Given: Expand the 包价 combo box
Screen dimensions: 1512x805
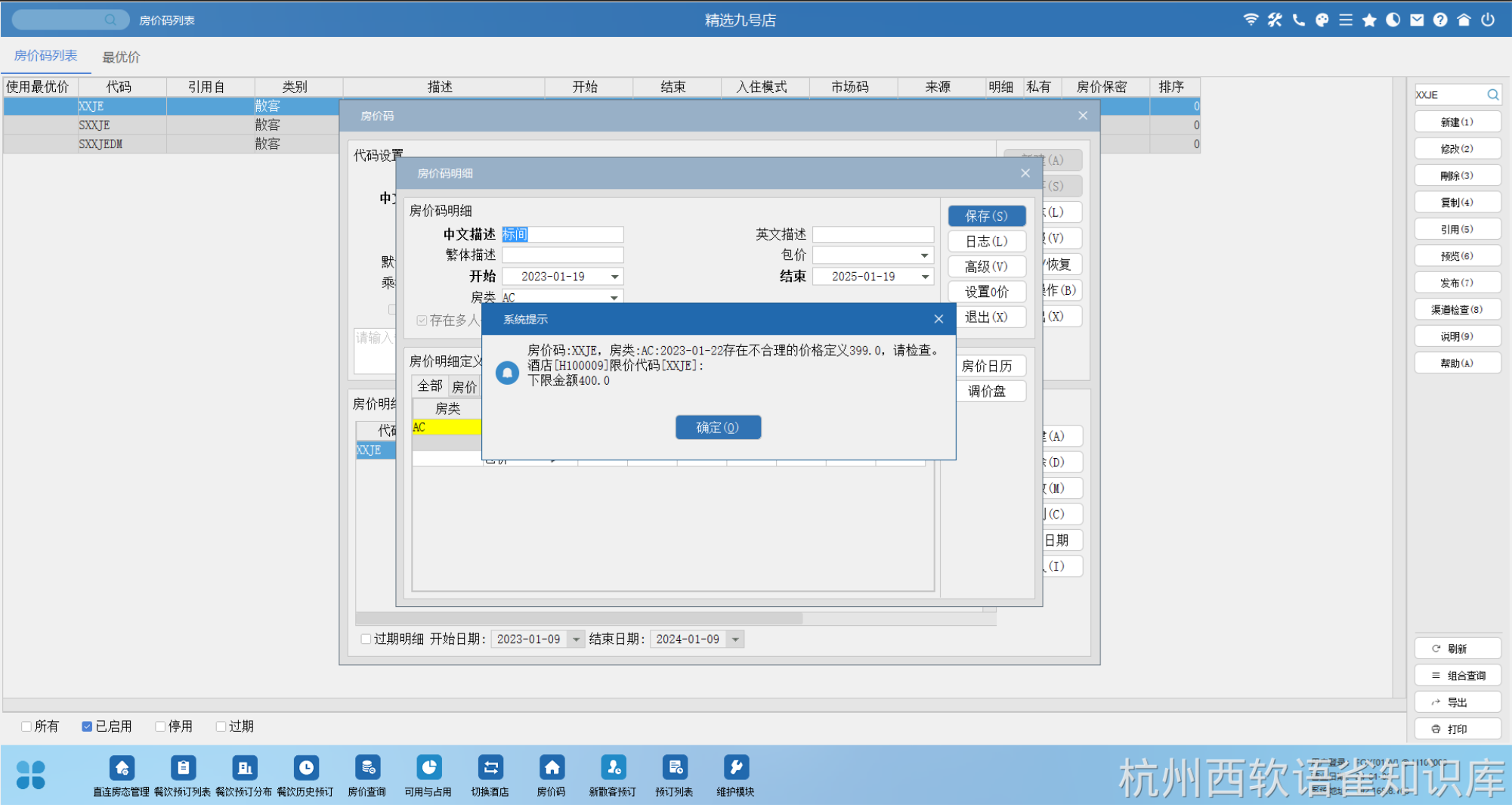Looking at the screenshot, I should 924,255.
